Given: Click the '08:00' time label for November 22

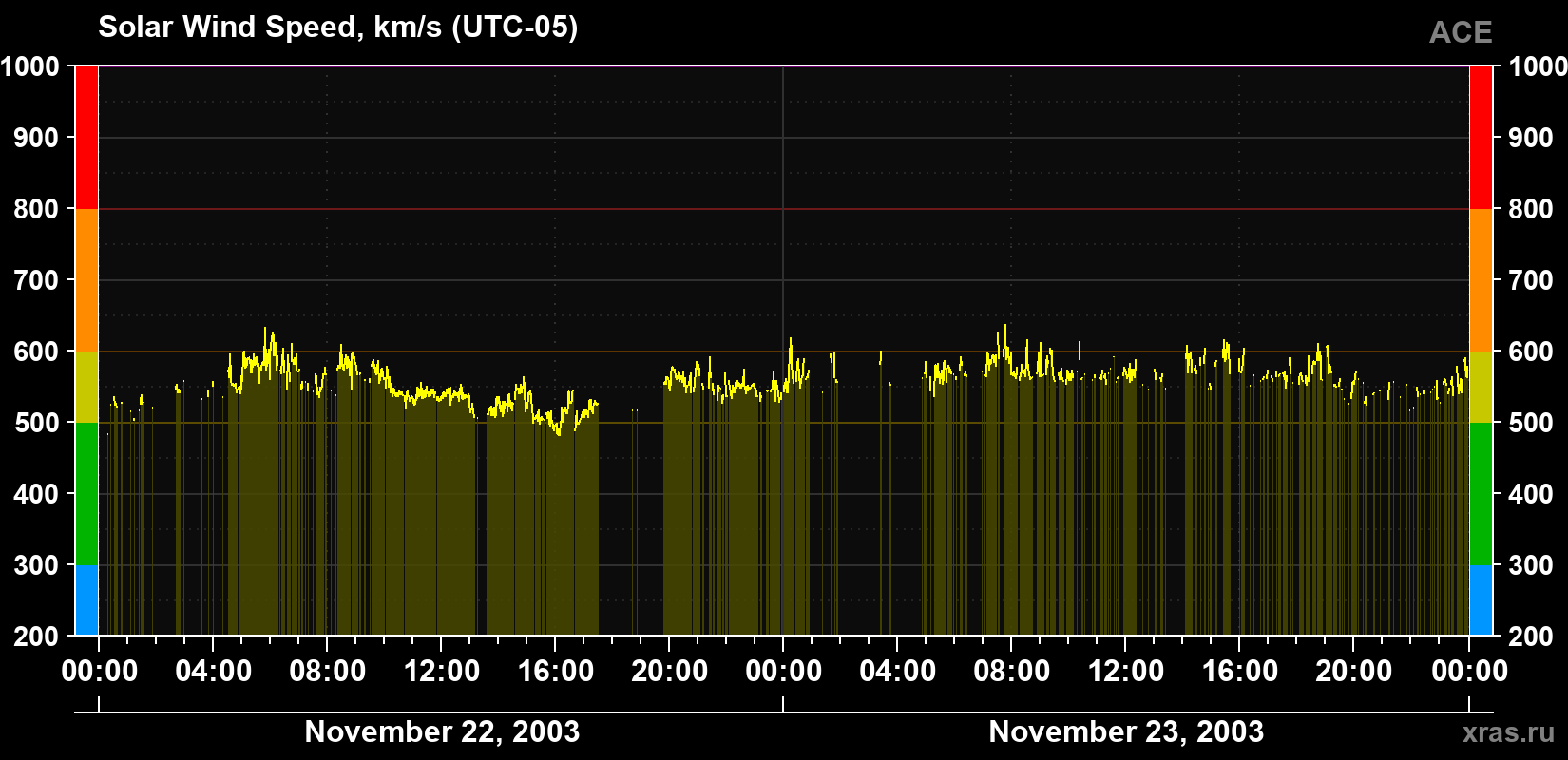Looking at the screenshot, I should [328, 672].
